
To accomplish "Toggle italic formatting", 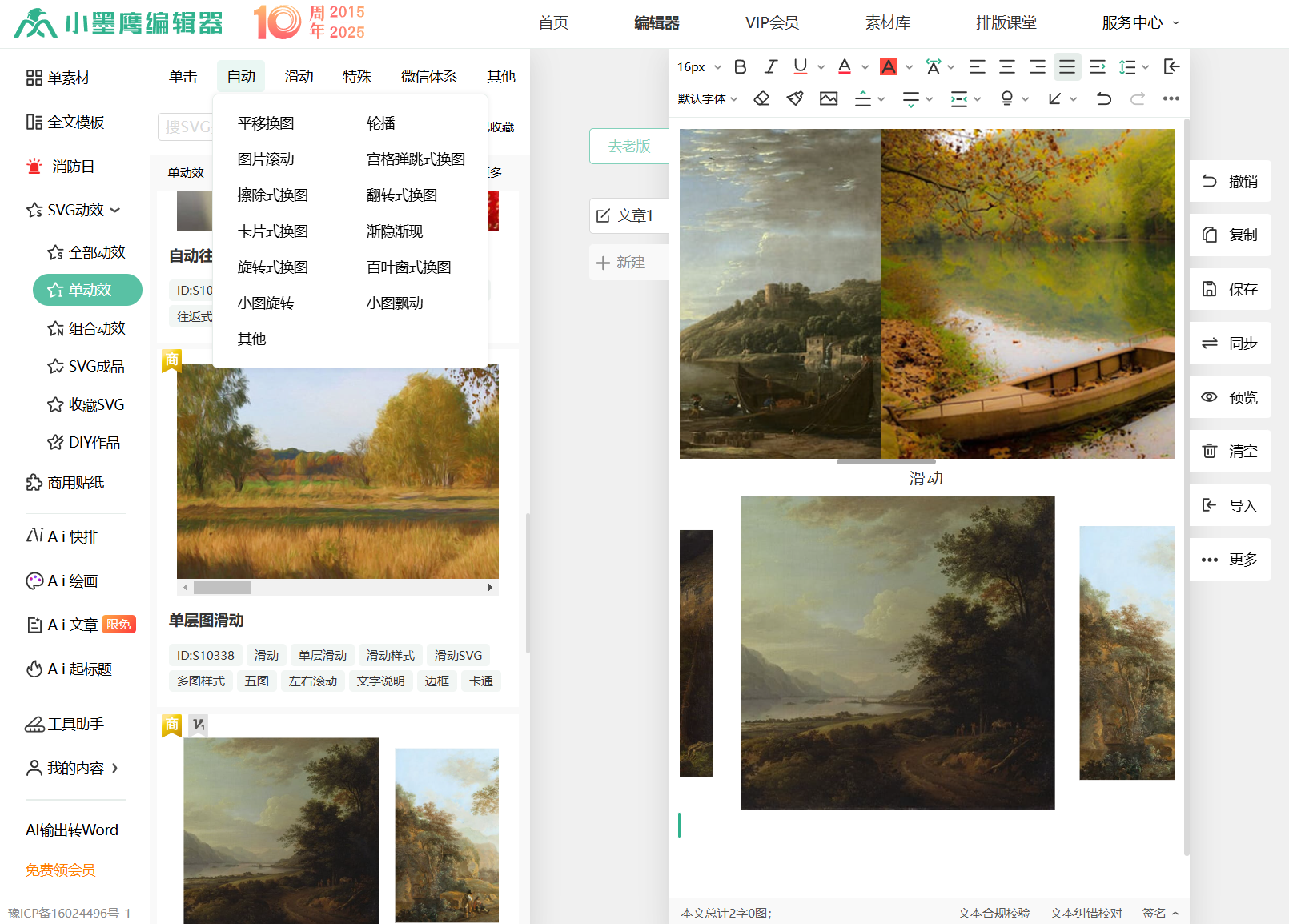I will pyautogui.click(x=770, y=67).
